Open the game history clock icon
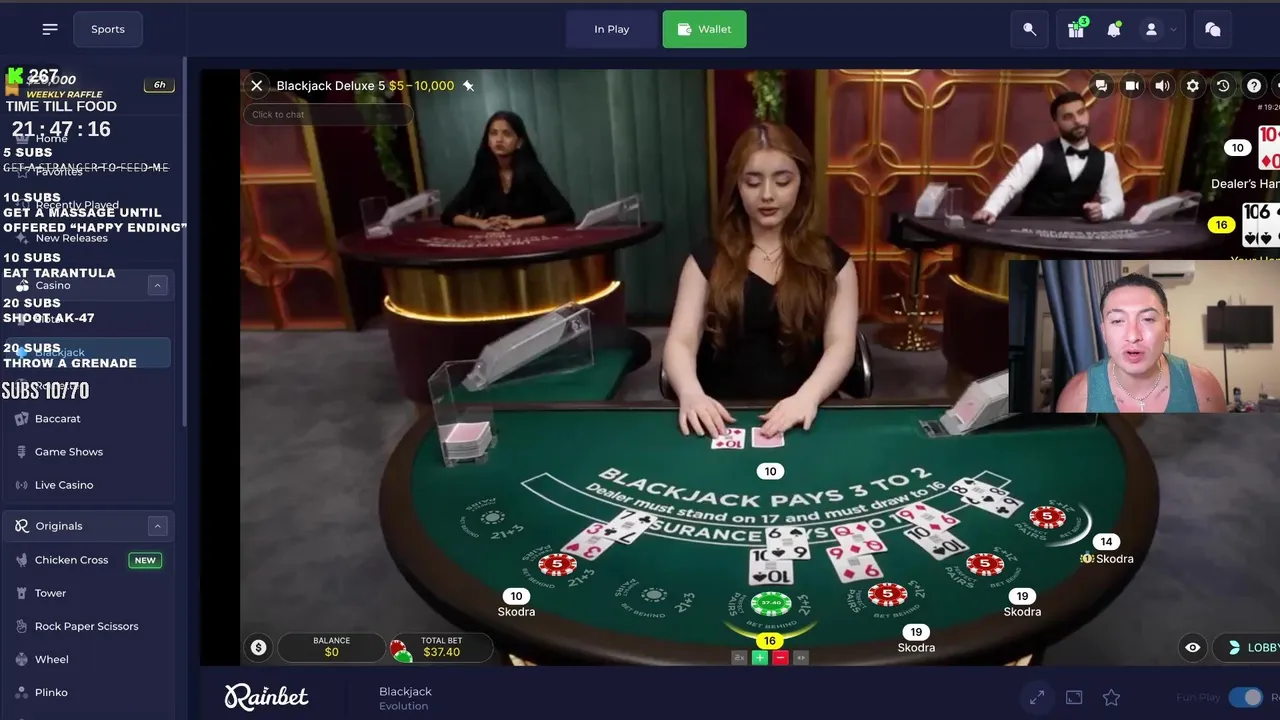Viewport: 1280px width, 720px height. click(1222, 86)
